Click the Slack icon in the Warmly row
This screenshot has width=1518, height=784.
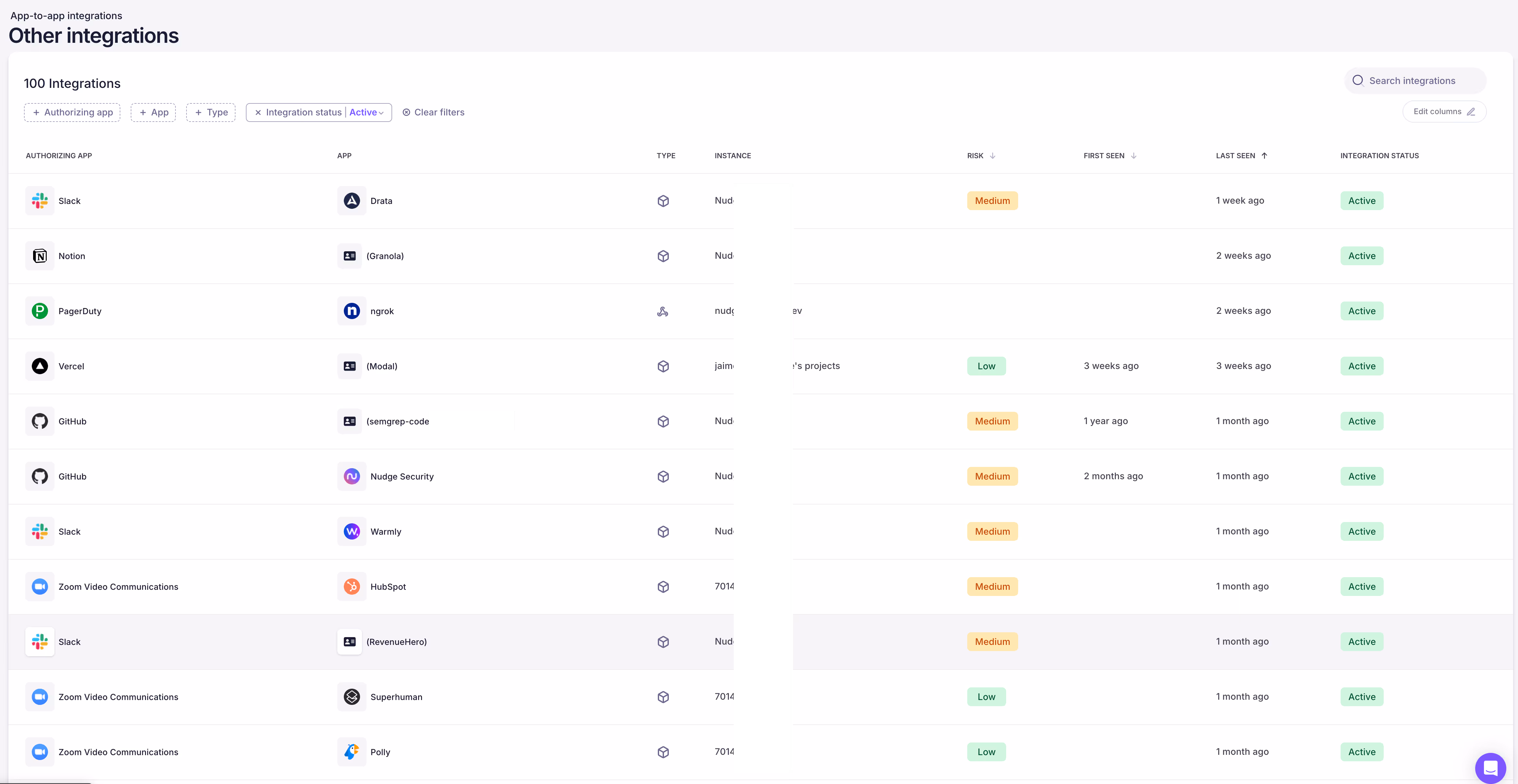click(40, 531)
